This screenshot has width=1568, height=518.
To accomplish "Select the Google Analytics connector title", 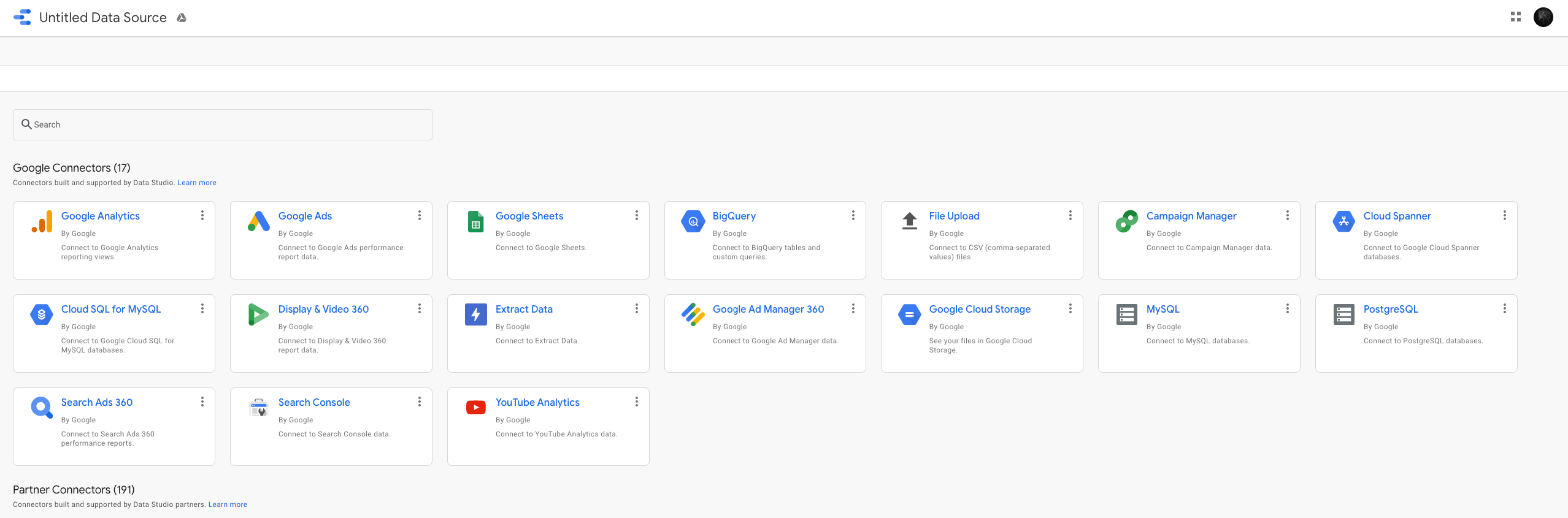I will pyautogui.click(x=101, y=216).
